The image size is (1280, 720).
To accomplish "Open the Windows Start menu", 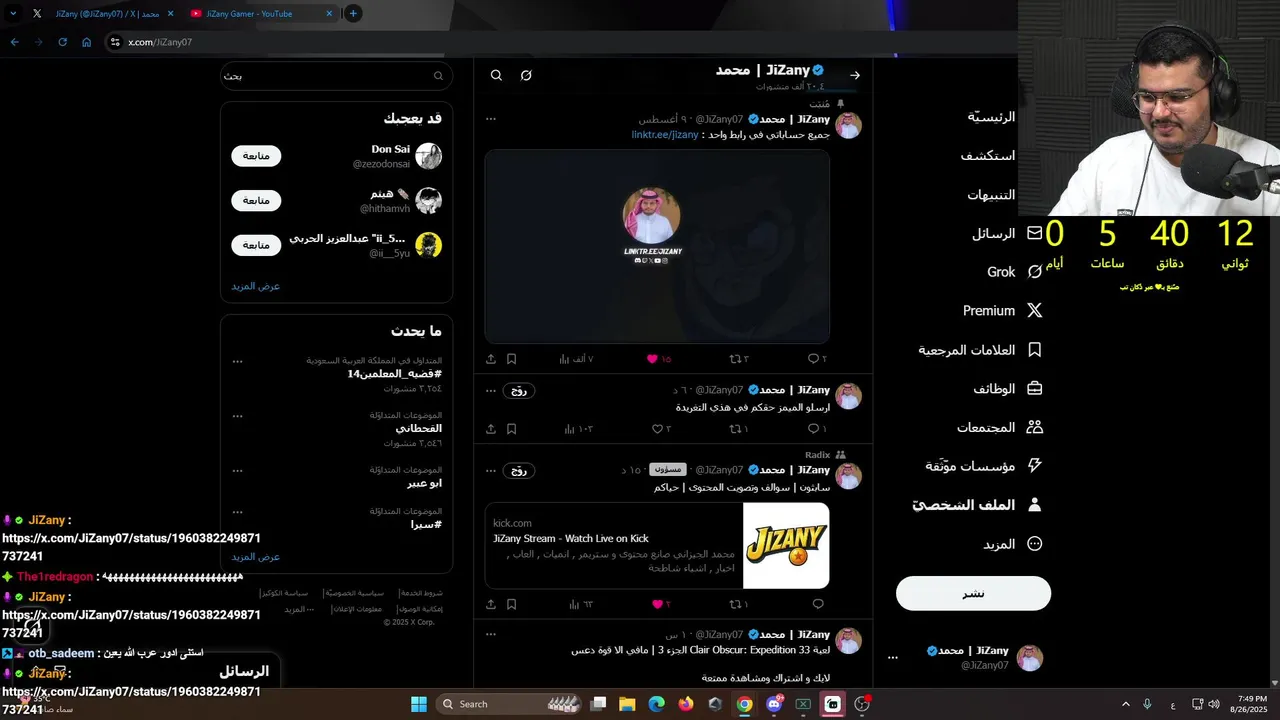I will tap(419, 704).
